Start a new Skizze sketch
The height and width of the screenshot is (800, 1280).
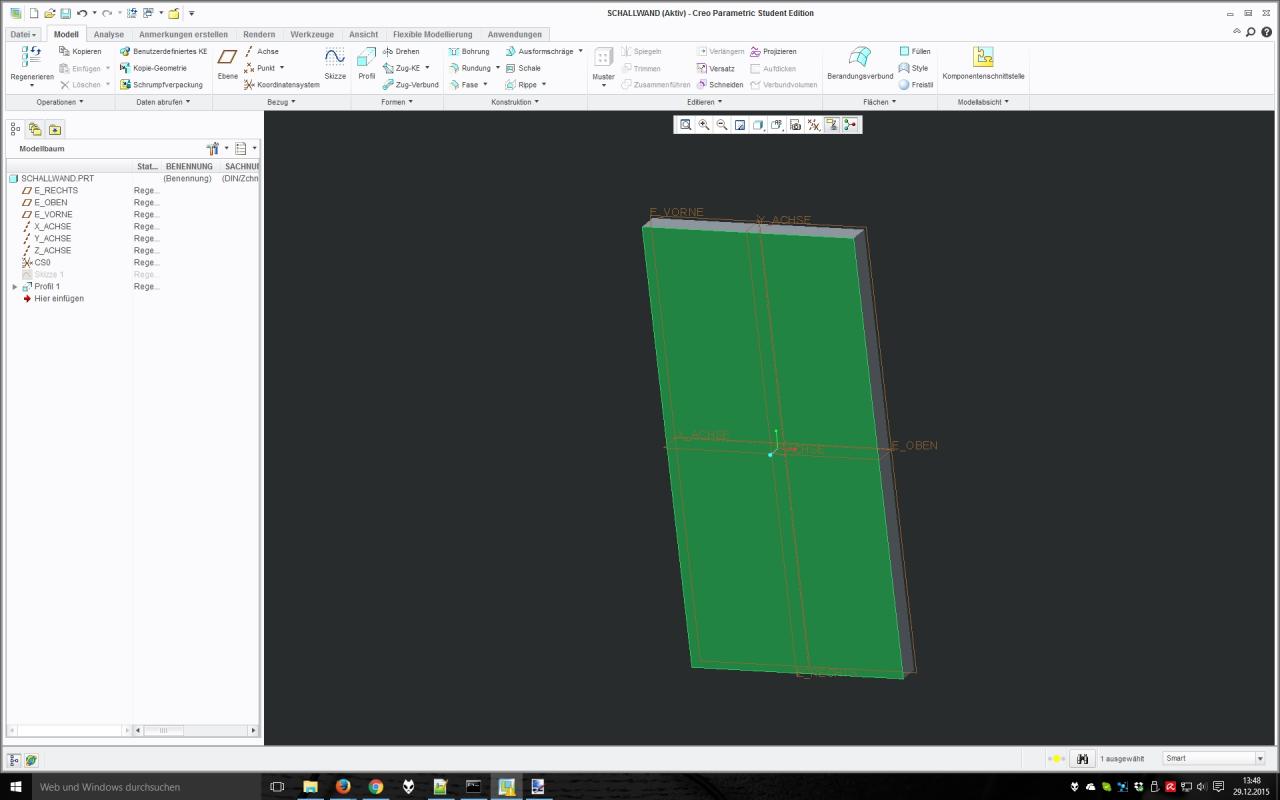(x=334, y=62)
